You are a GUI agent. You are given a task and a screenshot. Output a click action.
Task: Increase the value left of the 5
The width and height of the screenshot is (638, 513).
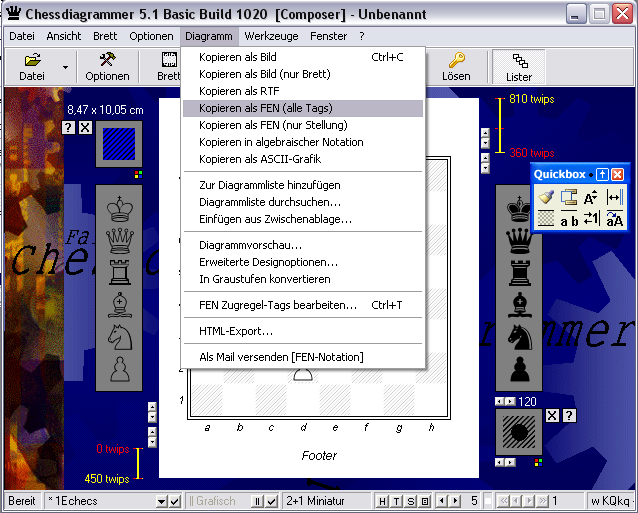point(456,501)
